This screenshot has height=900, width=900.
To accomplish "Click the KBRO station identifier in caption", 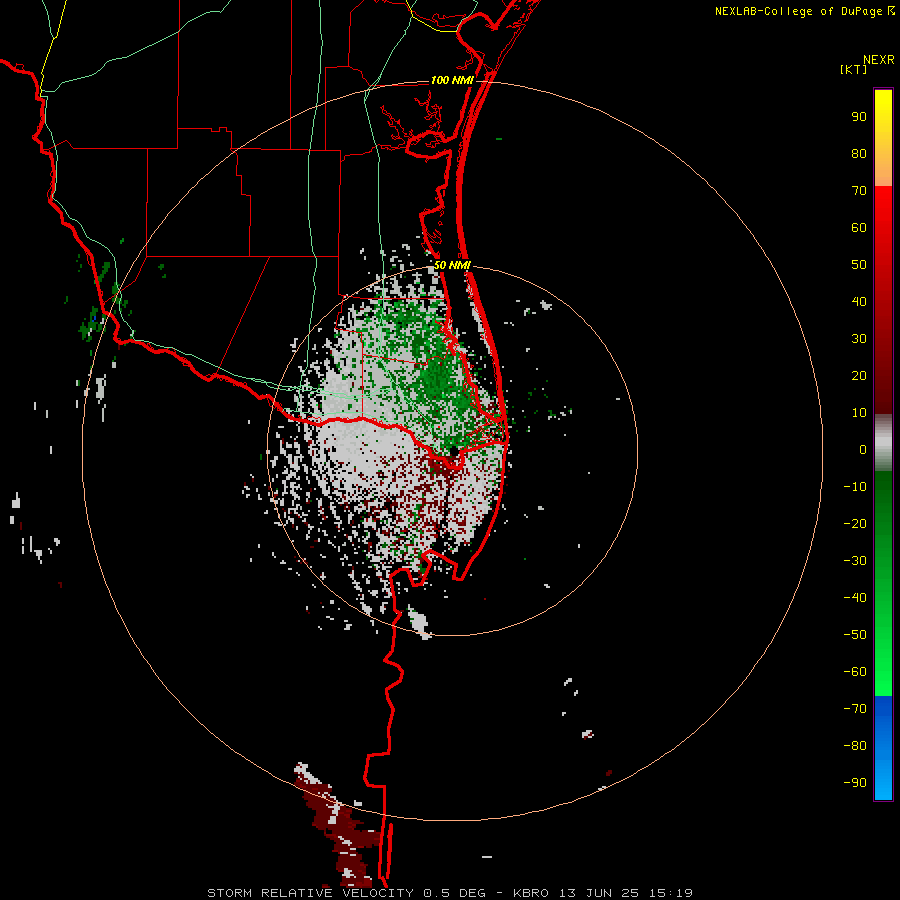I will (530, 893).
